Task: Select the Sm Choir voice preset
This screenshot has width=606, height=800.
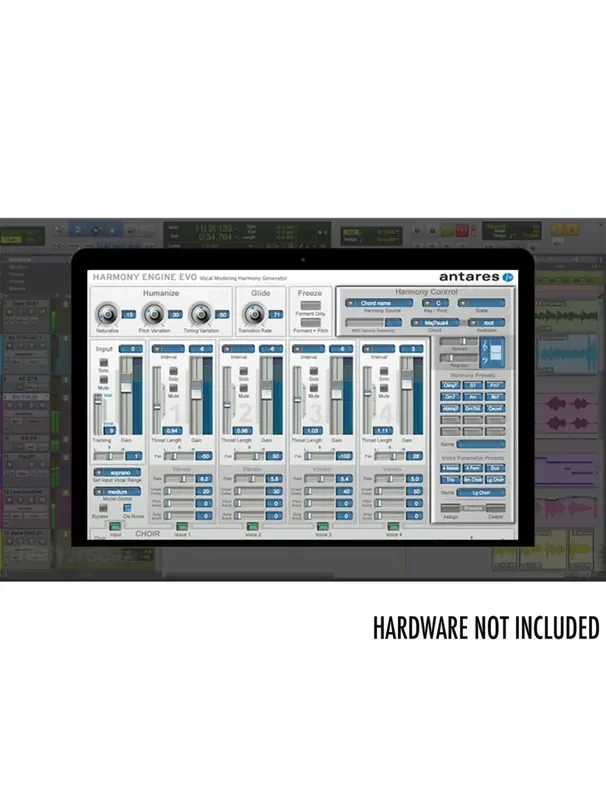Action: (472, 480)
